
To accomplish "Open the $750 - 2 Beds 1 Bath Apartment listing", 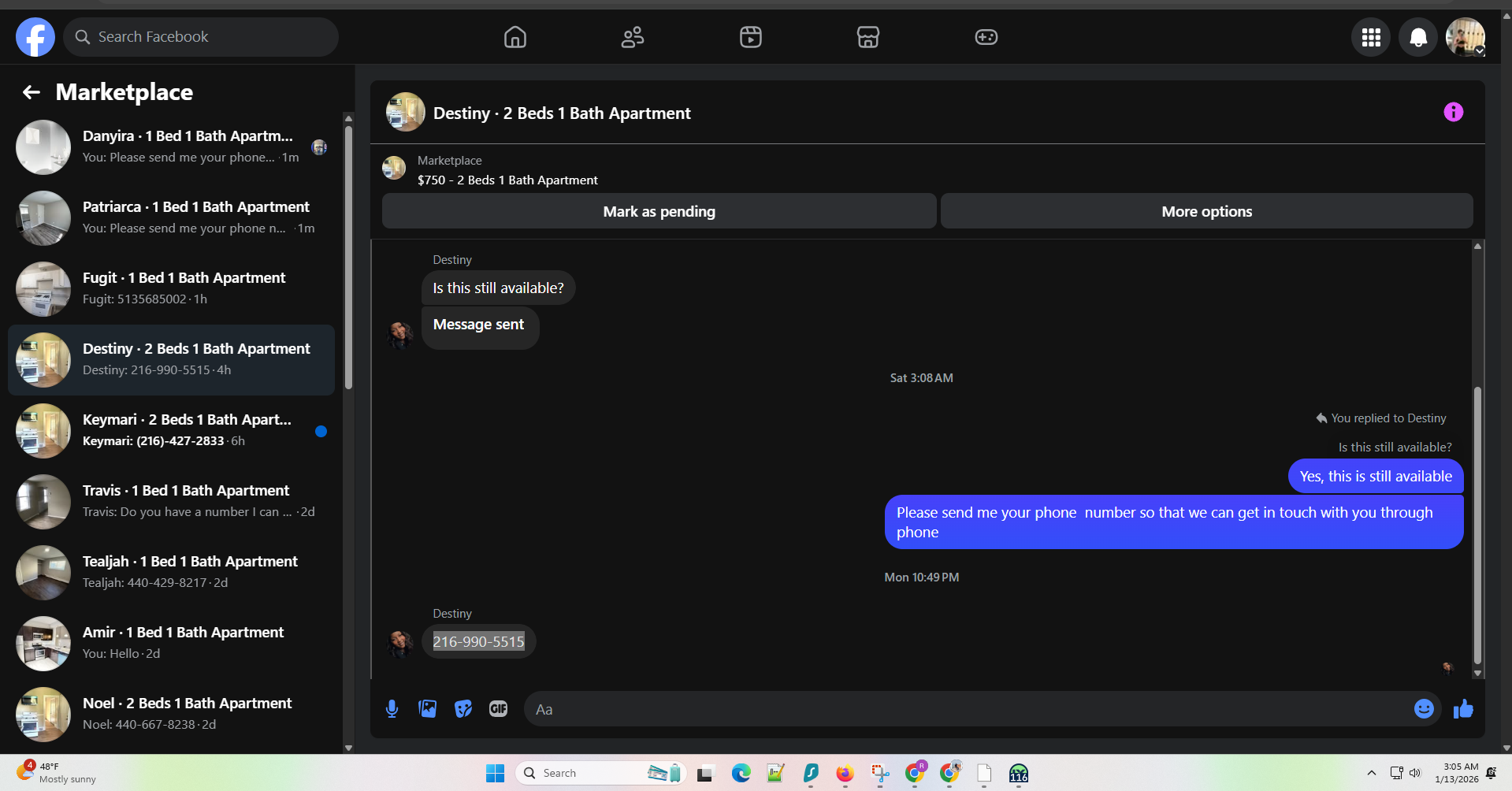I will (x=507, y=180).
